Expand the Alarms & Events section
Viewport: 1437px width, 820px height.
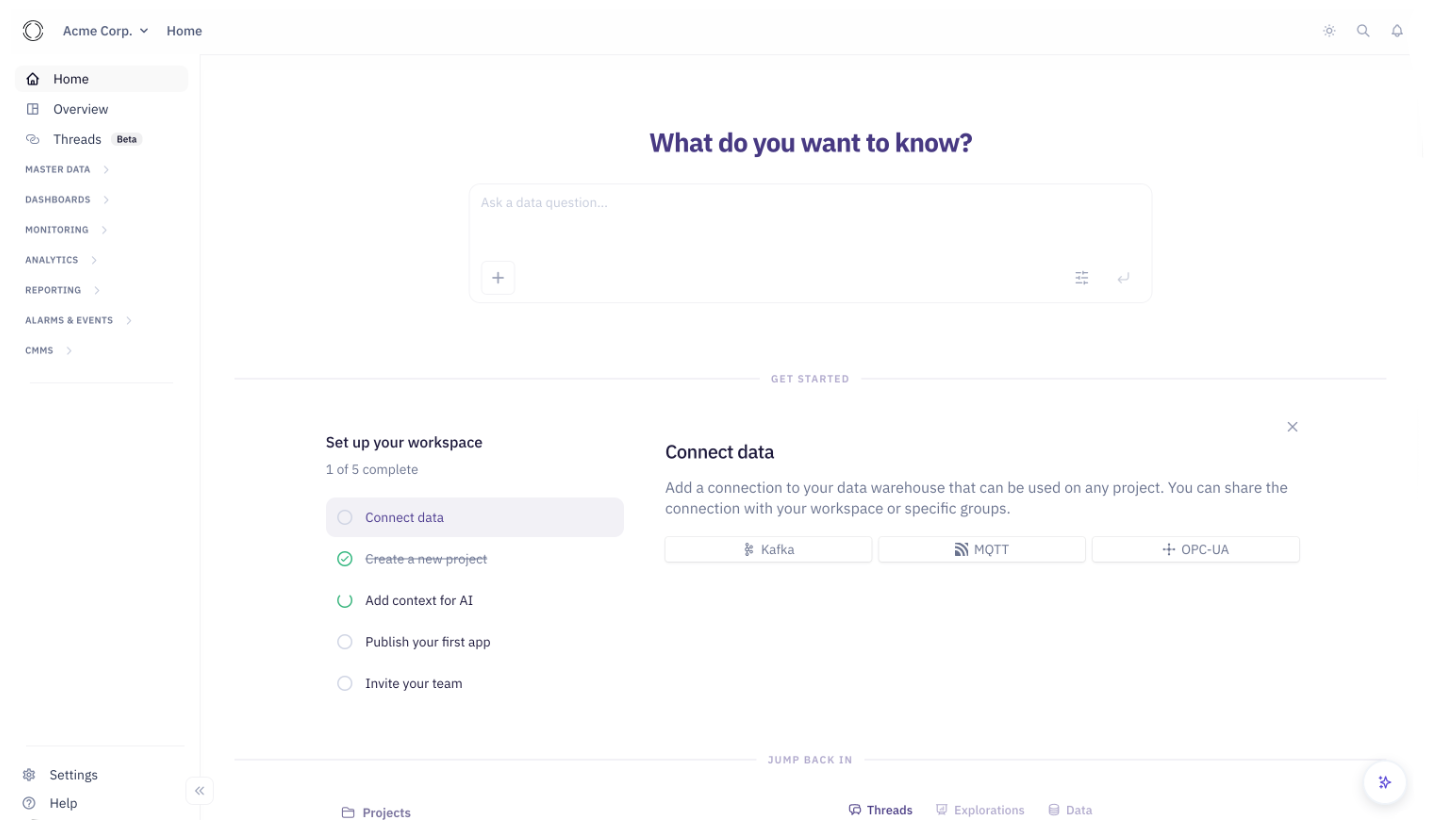point(78,321)
